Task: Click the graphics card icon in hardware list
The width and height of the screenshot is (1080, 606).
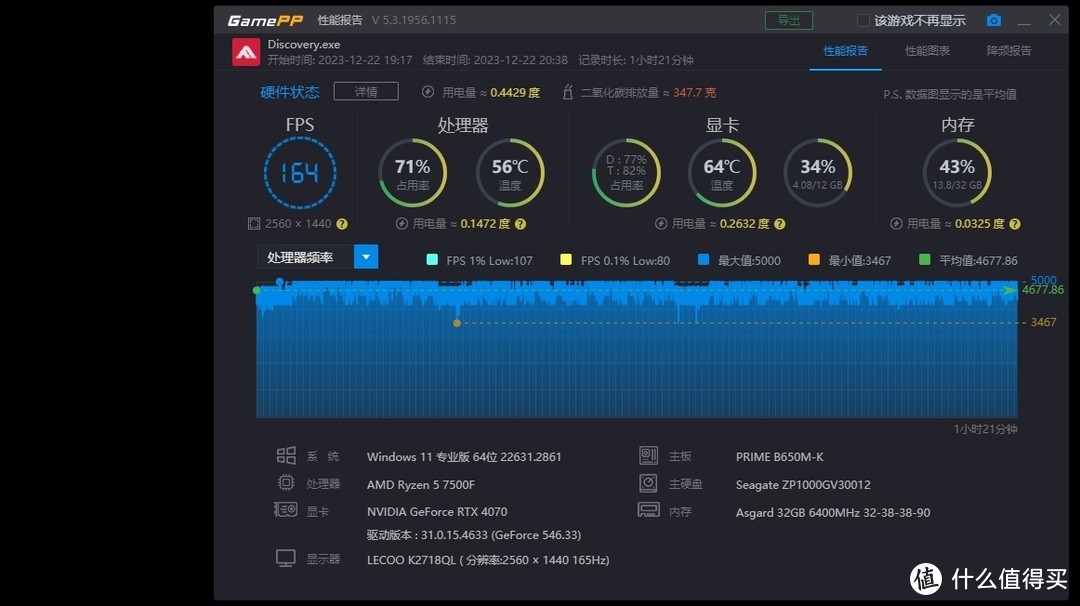Action: click(286, 510)
